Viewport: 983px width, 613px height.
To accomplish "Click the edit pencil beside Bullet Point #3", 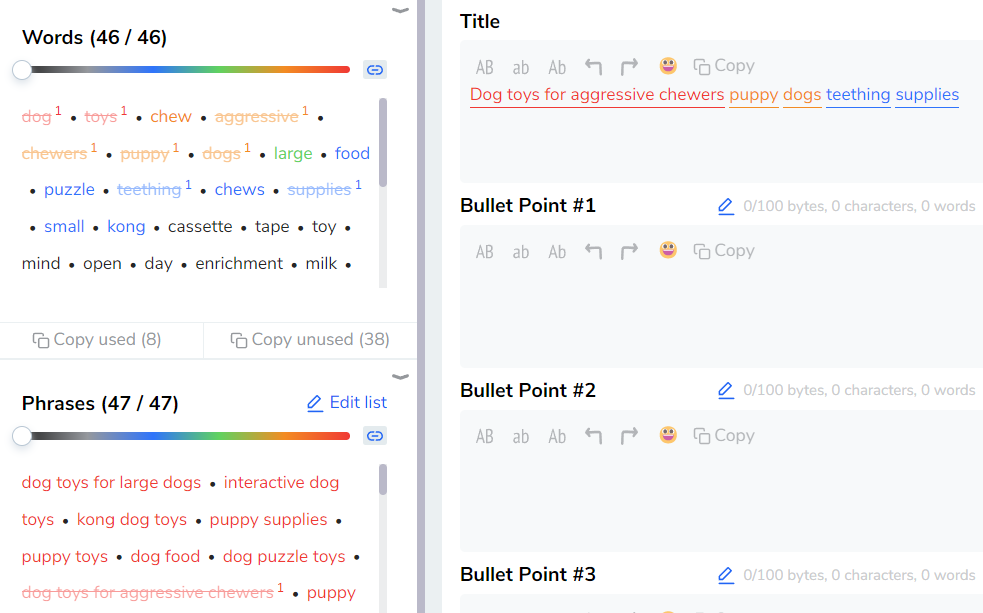I will pos(726,576).
